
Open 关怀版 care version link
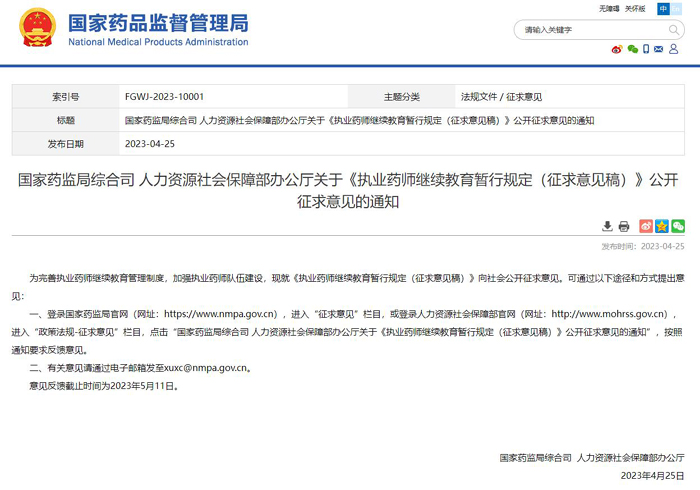point(635,8)
